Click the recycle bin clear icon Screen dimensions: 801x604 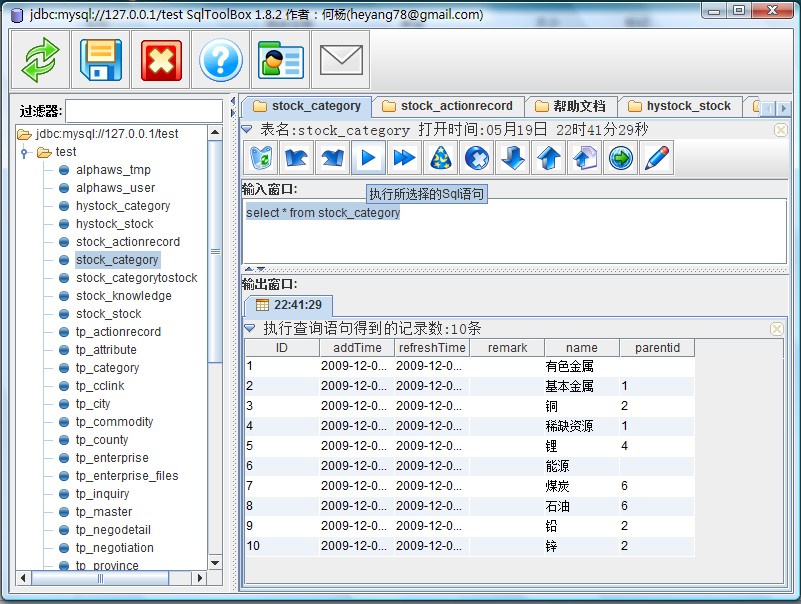point(261,158)
